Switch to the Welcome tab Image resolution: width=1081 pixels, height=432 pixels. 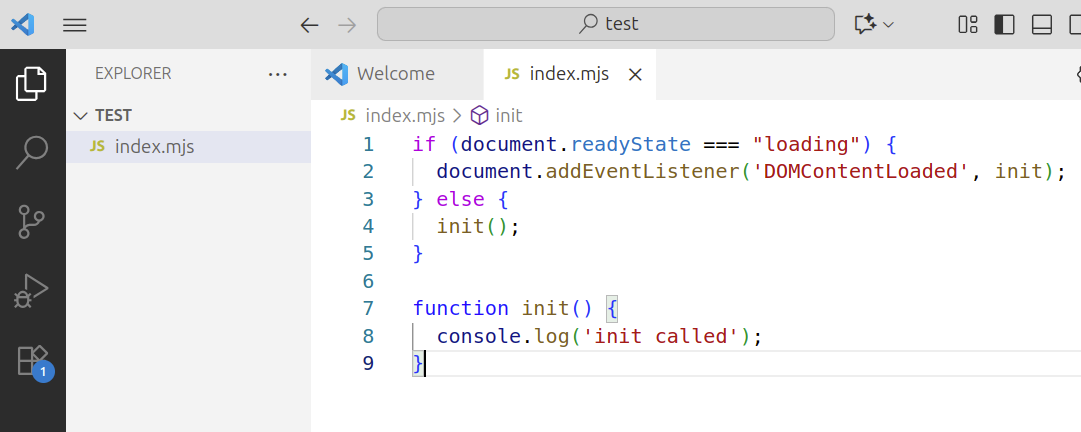coord(395,74)
